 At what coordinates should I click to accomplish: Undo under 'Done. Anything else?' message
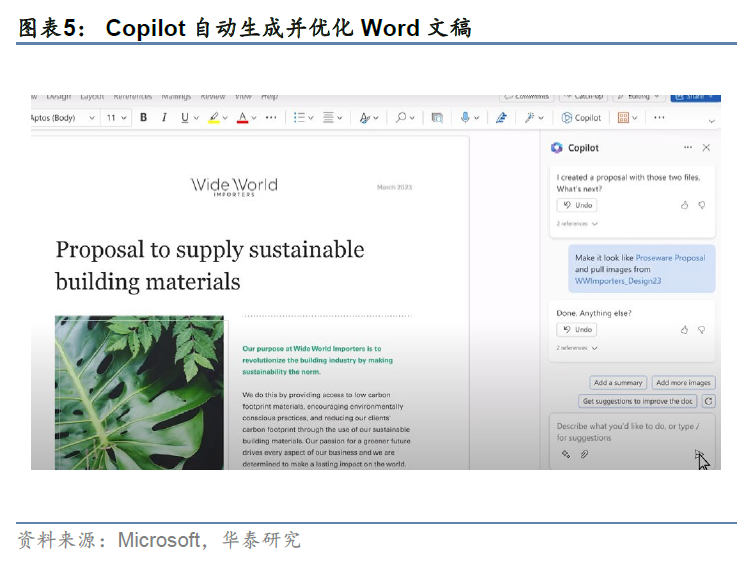577,330
